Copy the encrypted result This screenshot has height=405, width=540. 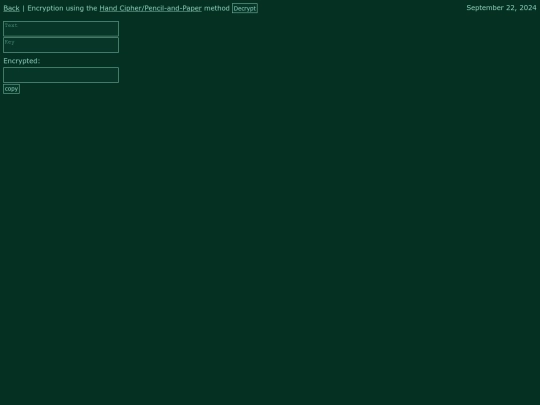tap(11, 89)
